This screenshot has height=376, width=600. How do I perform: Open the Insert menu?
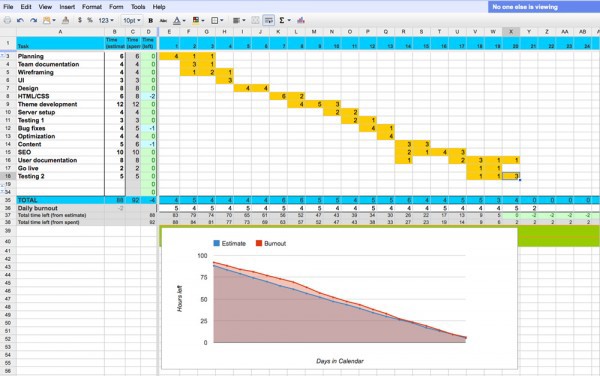67,7
